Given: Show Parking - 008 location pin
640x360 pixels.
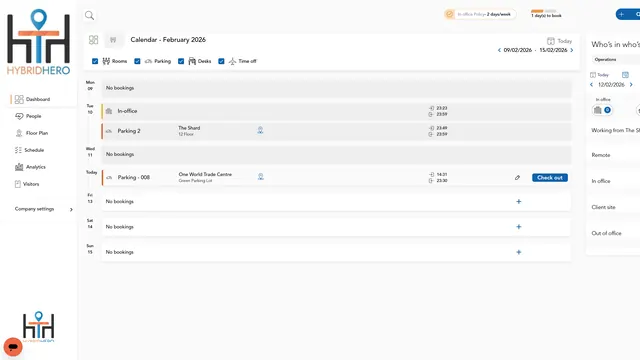Looking at the screenshot, I should pos(261,177).
